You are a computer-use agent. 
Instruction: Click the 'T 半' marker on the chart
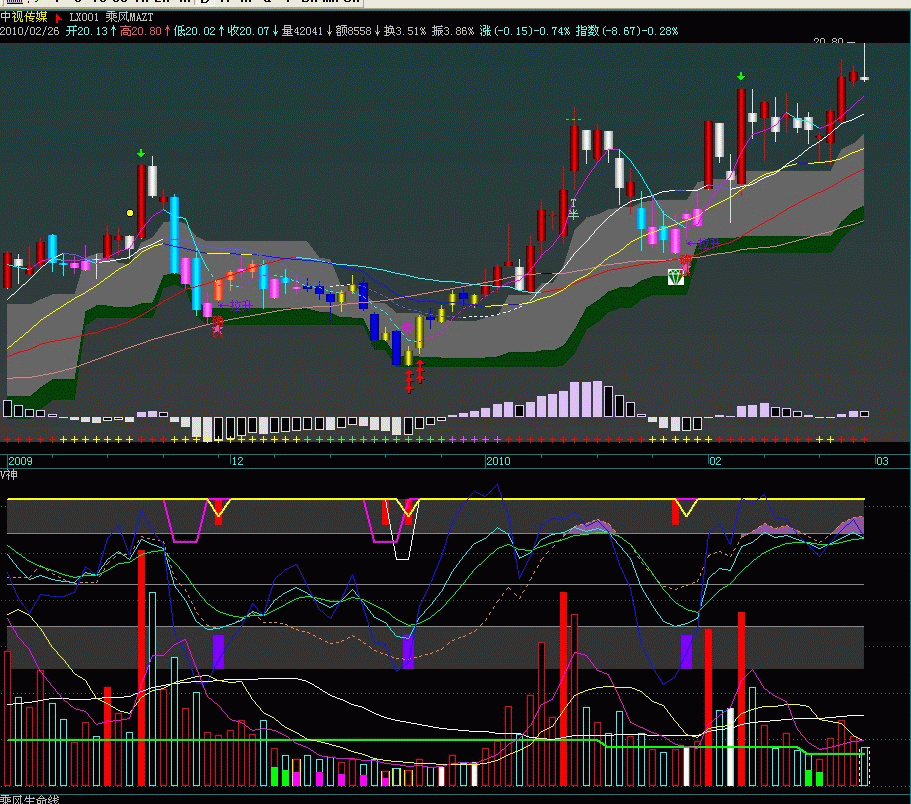pos(574,207)
